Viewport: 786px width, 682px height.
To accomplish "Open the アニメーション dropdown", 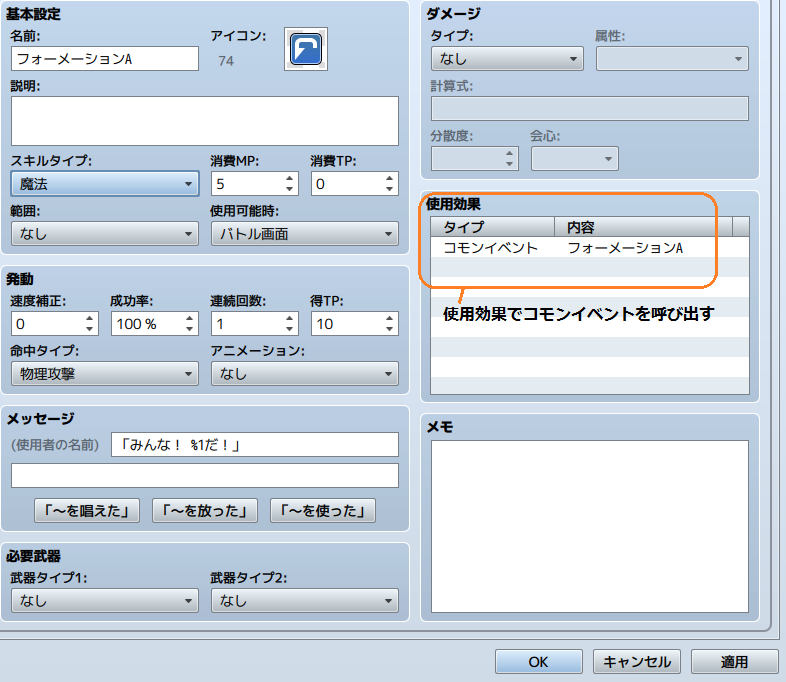I will pos(305,373).
